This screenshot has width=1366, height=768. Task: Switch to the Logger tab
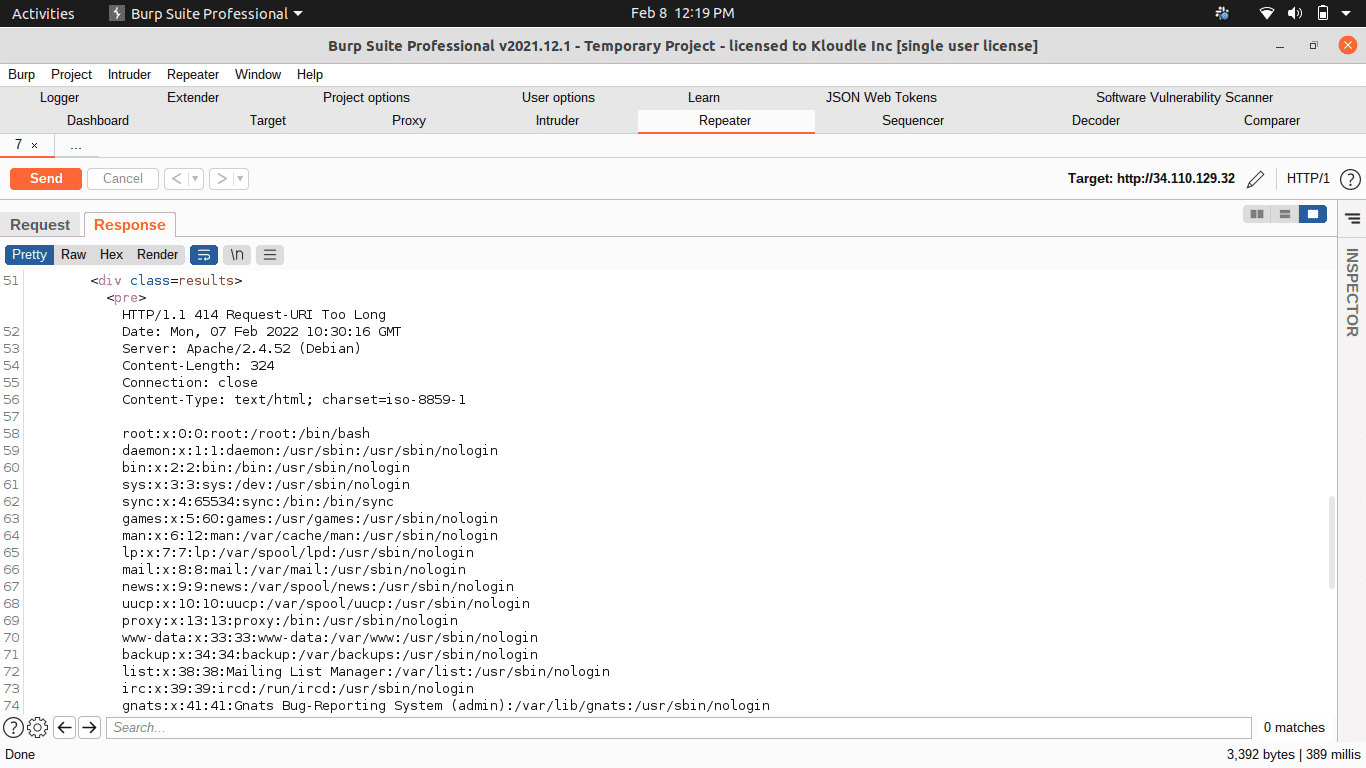(x=60, y=98)
